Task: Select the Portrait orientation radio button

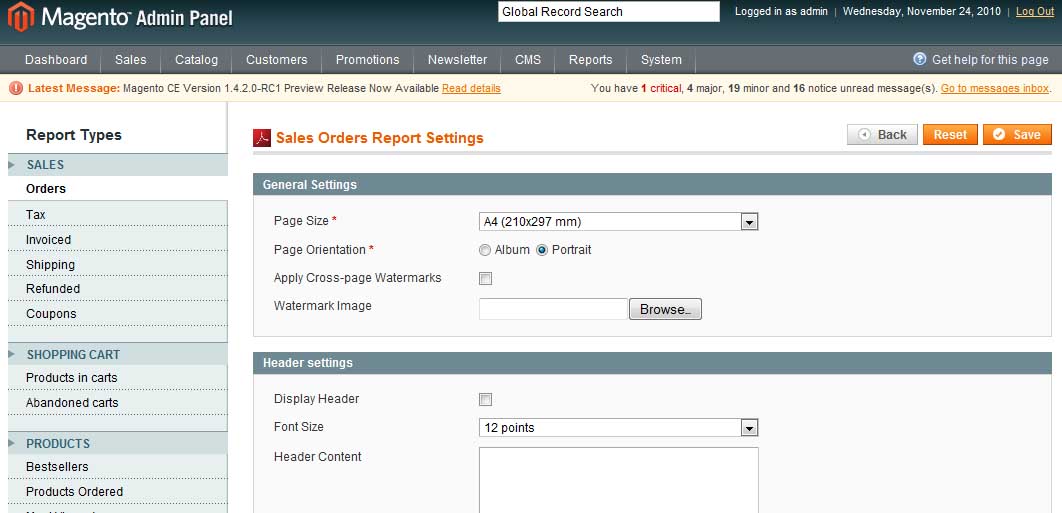Action: [542, 250]
